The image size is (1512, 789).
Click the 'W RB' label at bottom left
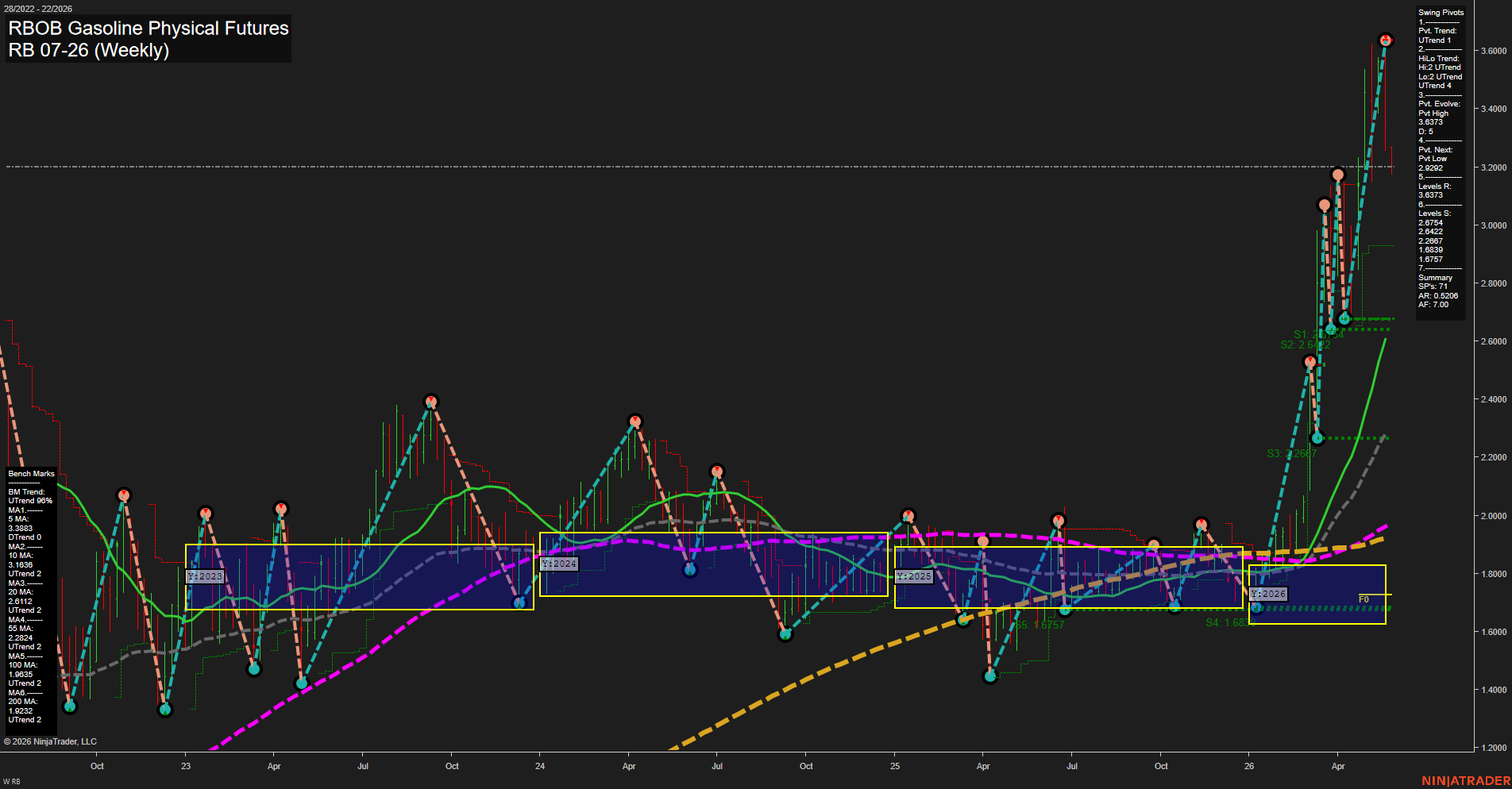pyautogui.click(x=11, y=782)
